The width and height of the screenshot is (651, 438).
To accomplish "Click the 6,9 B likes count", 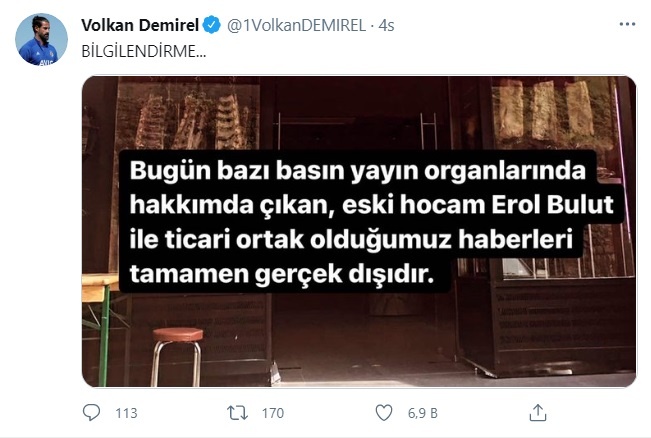I will 422,413.
